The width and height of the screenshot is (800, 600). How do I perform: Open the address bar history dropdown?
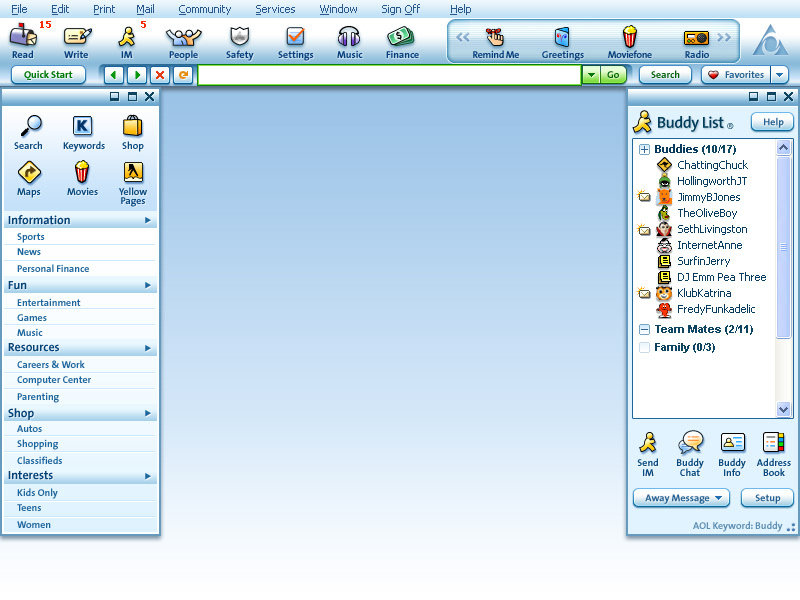click(591, 75)
